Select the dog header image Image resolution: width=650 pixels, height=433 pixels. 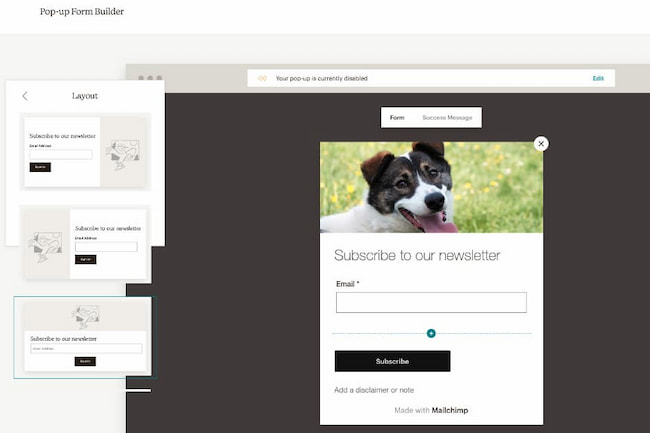(431, 187)
